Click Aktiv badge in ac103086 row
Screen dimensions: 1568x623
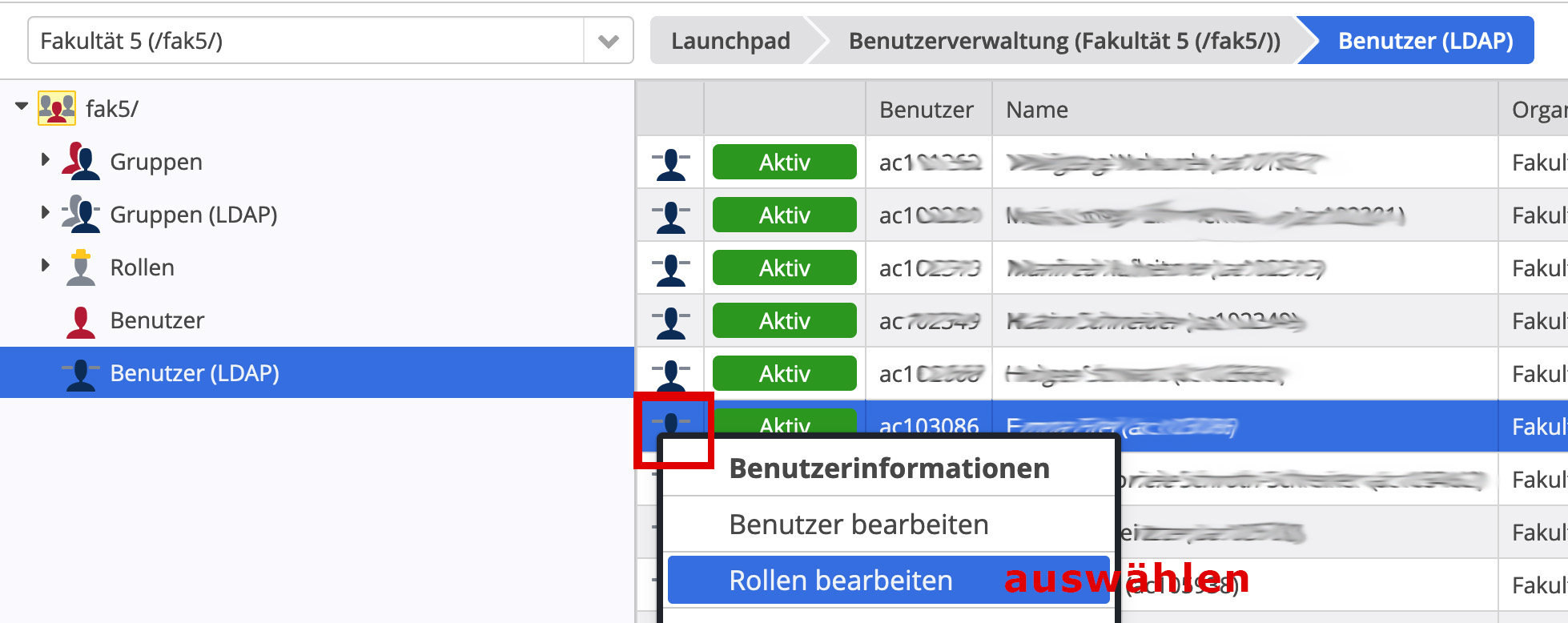tap(785, 421)
